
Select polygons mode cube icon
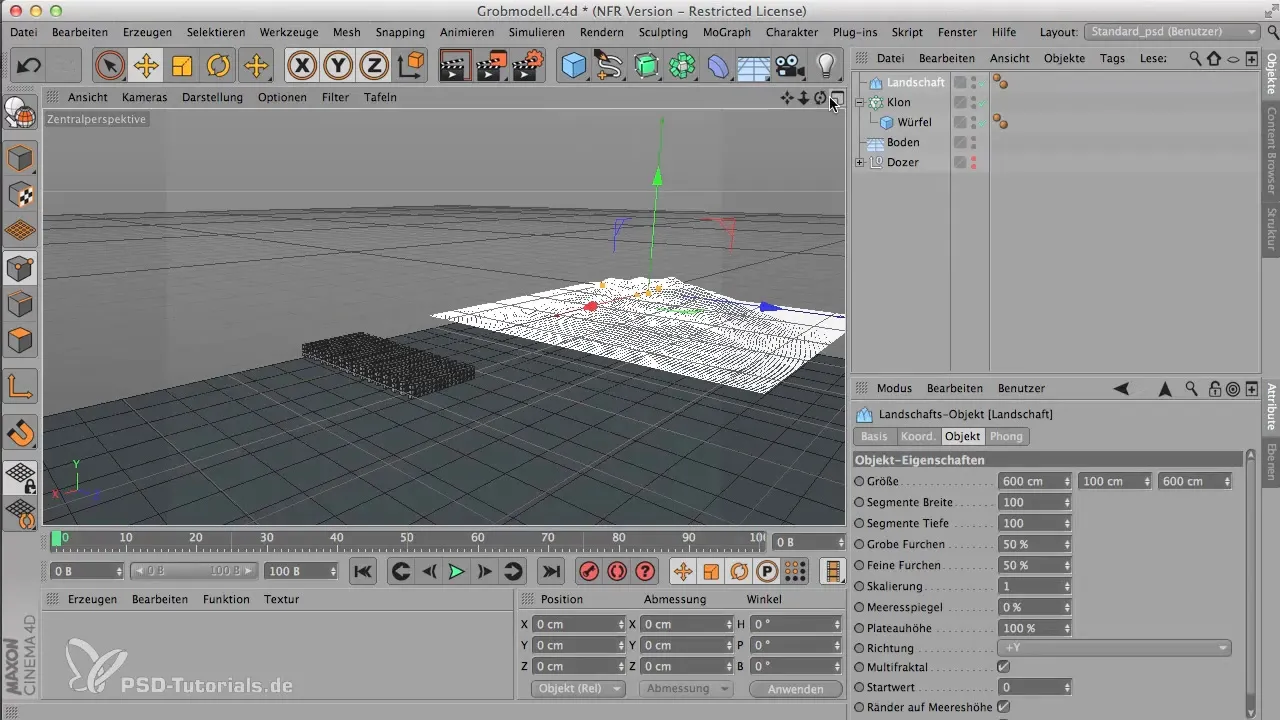(20, 340)
